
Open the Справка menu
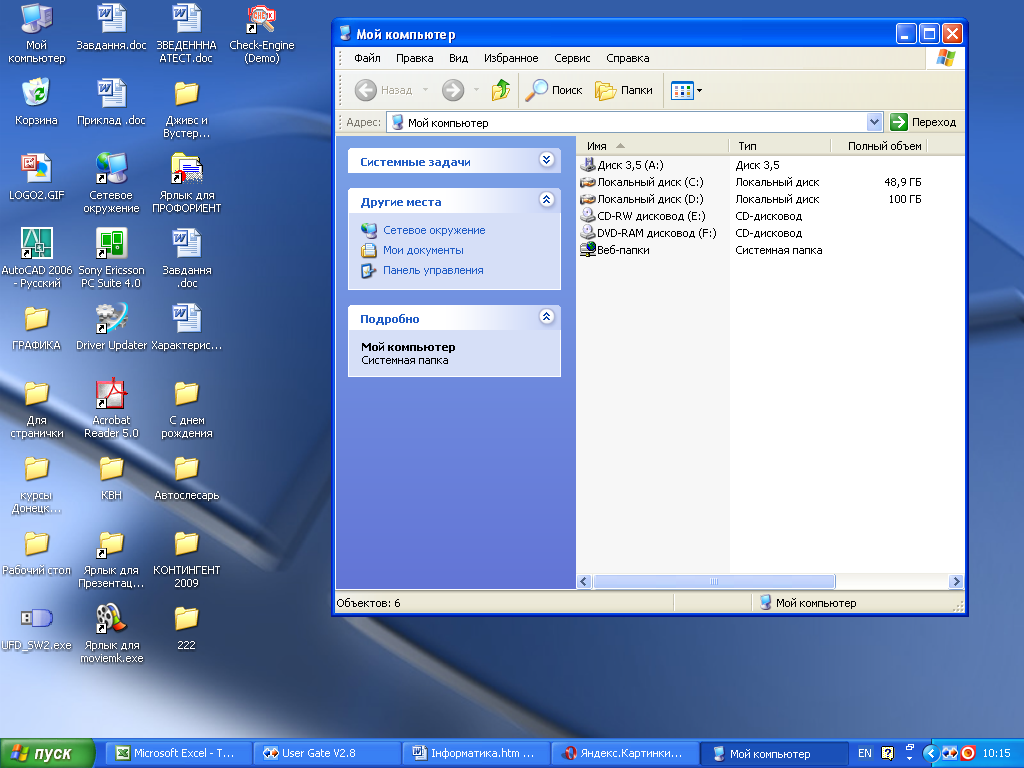[x=628, y=58]
